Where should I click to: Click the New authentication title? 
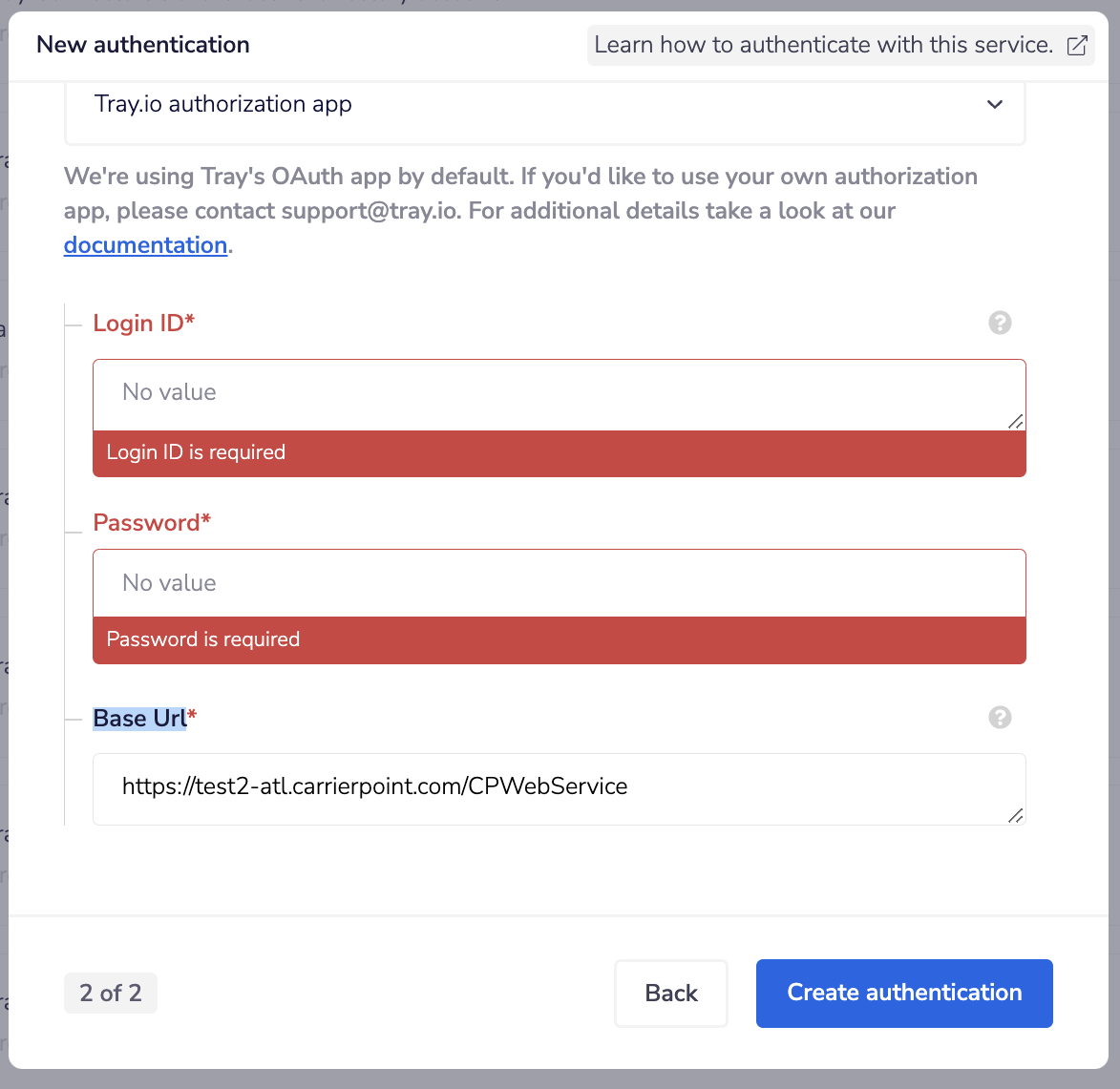[142, 45]
